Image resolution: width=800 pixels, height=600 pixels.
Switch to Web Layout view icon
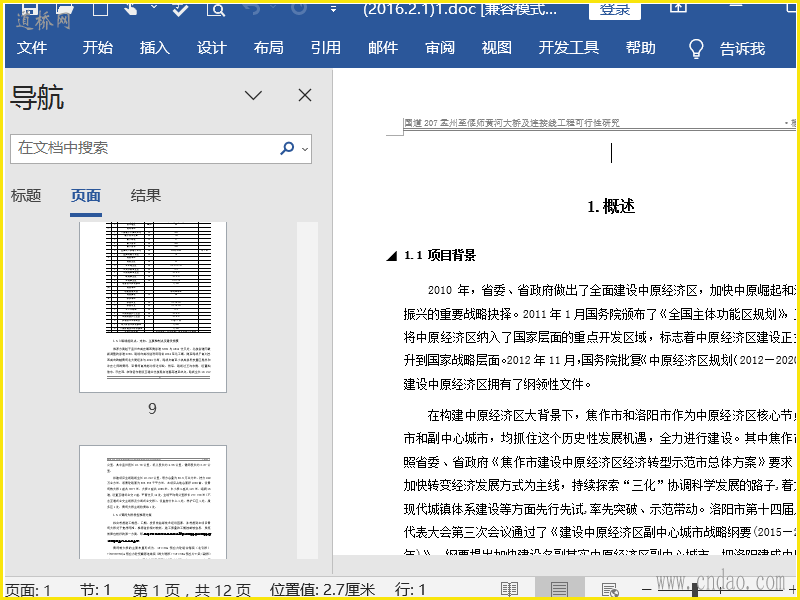coord(609,590)
